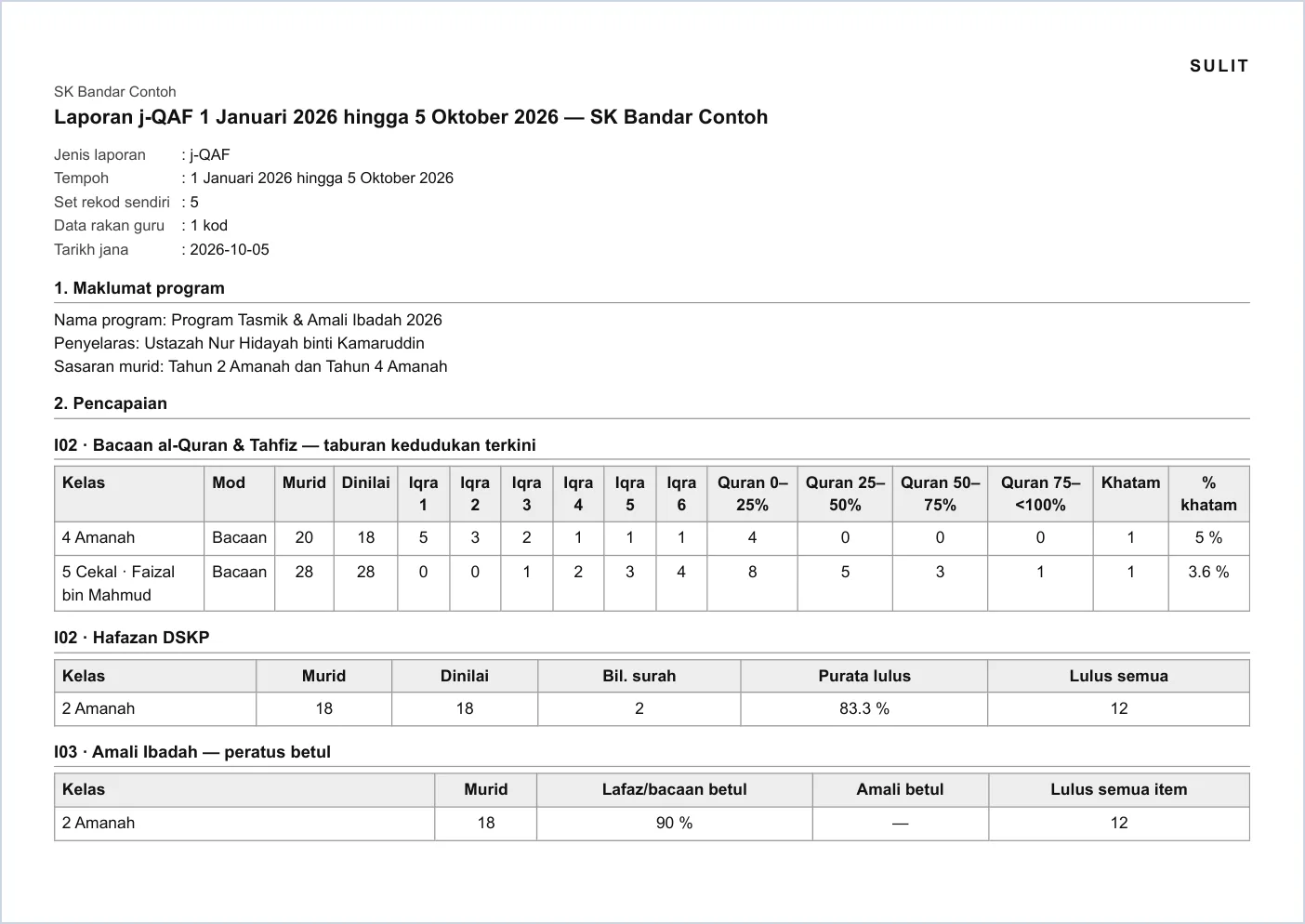The height and width of the screenshot is (924, 1305).
Task: Click the Khatam column header
Action: (x=1130, y=494)
